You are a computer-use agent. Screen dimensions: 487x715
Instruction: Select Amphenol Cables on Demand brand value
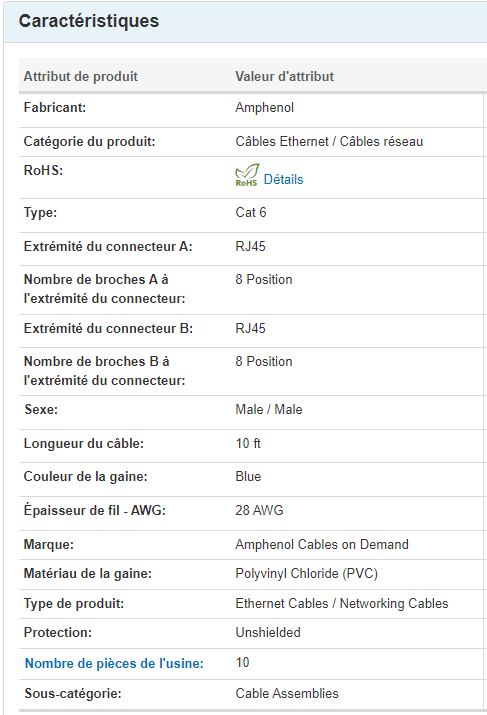[322, 544]
